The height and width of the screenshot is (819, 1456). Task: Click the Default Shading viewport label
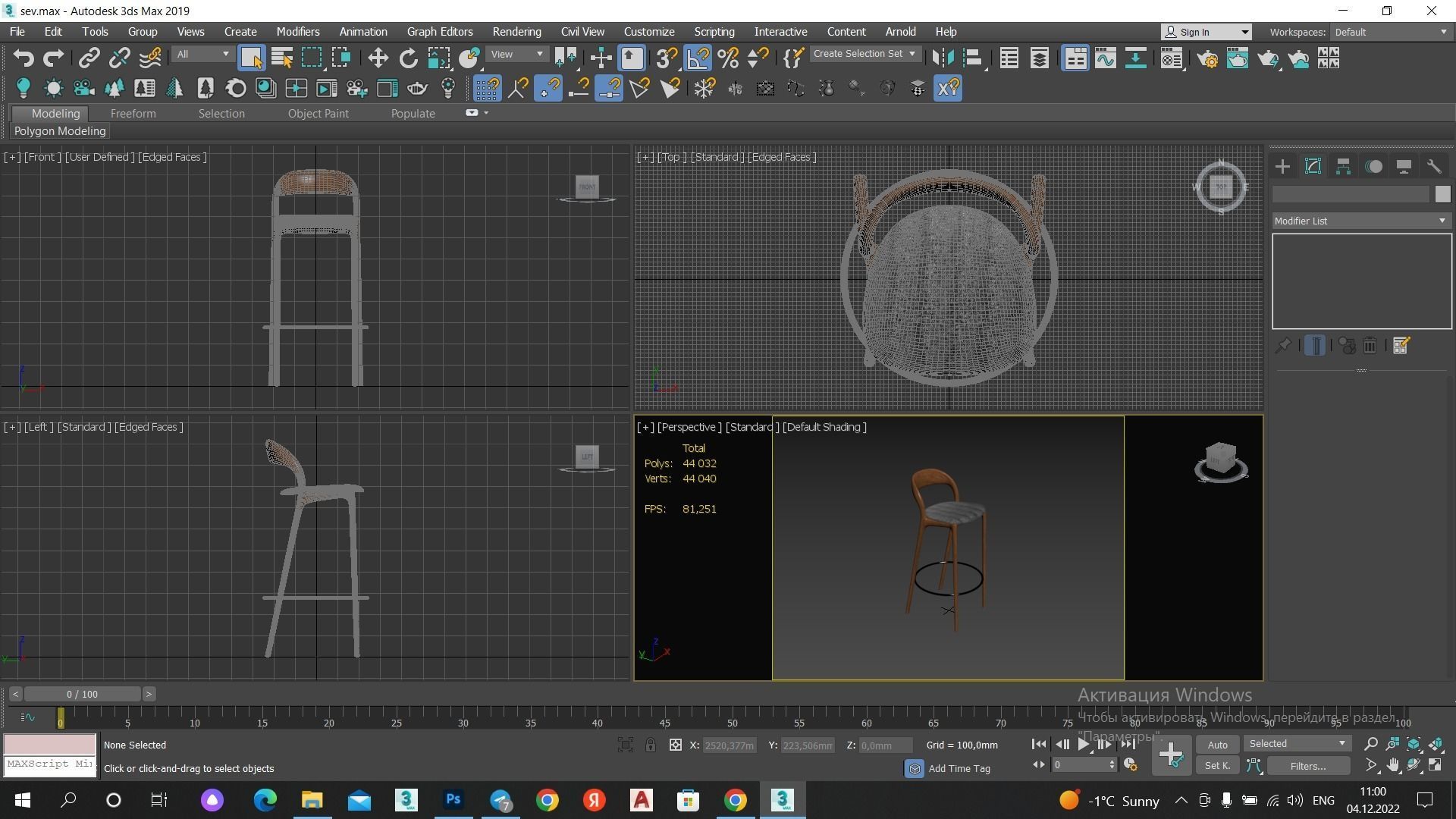tap(824, 427)
